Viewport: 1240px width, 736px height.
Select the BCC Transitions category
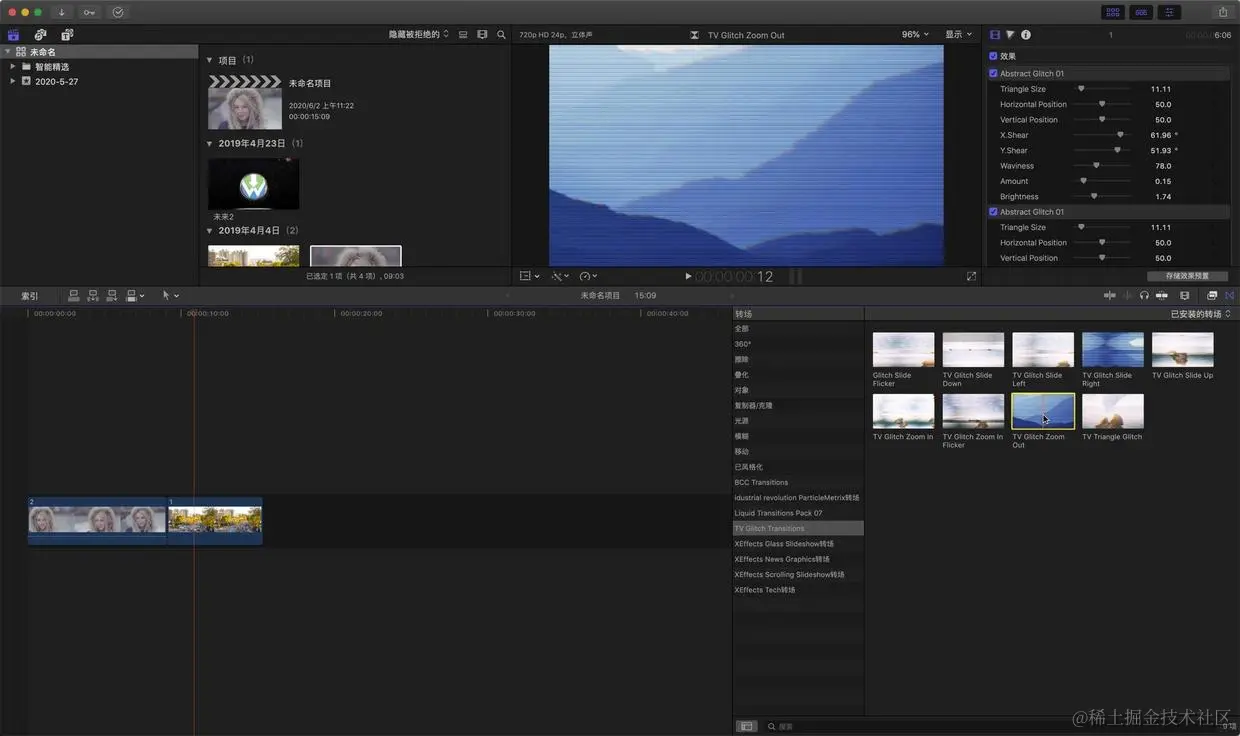(798, 482)
